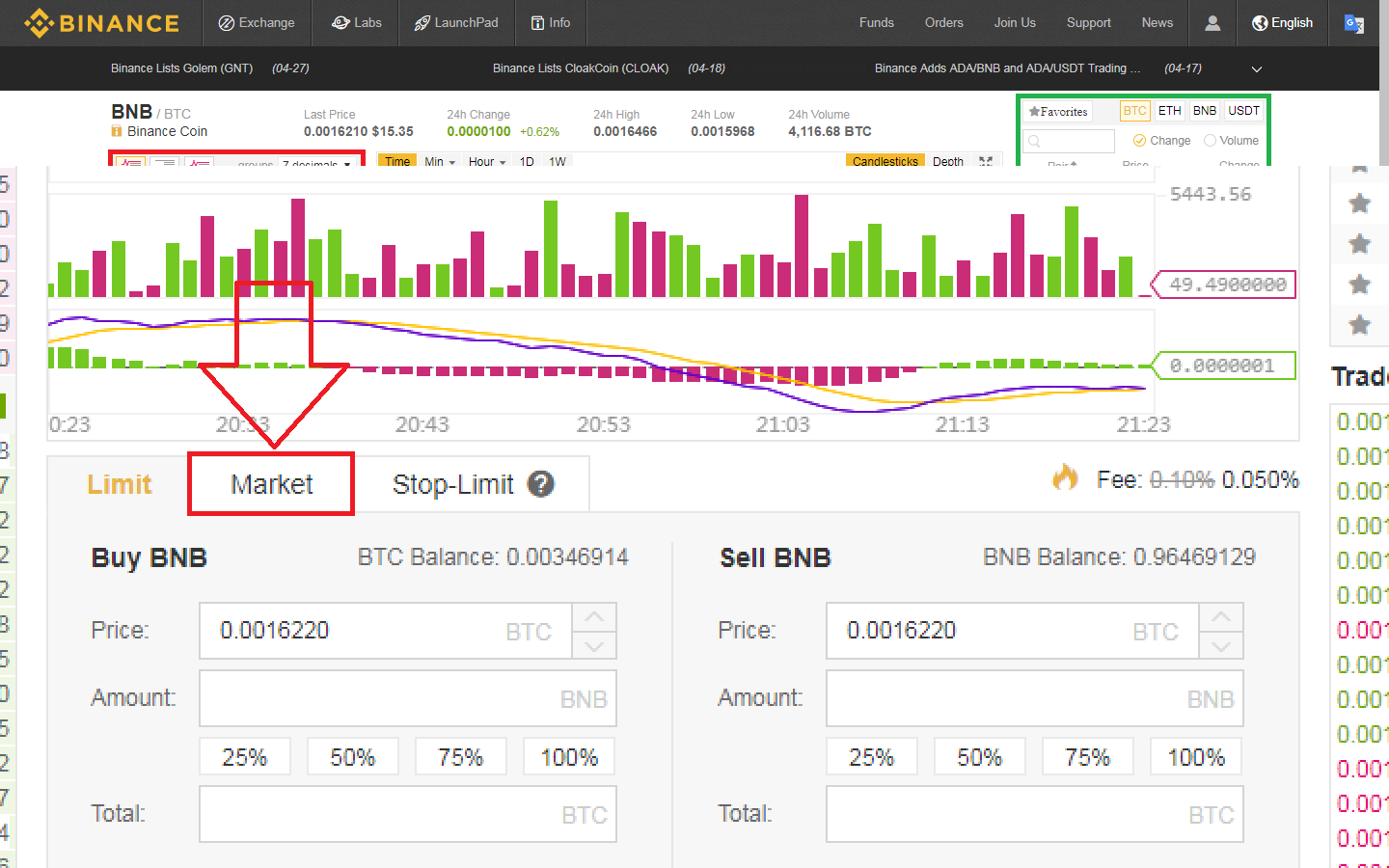Set buy amount to 75%
This screenshot has height=868, width=1389.
(x=461, y=757)
